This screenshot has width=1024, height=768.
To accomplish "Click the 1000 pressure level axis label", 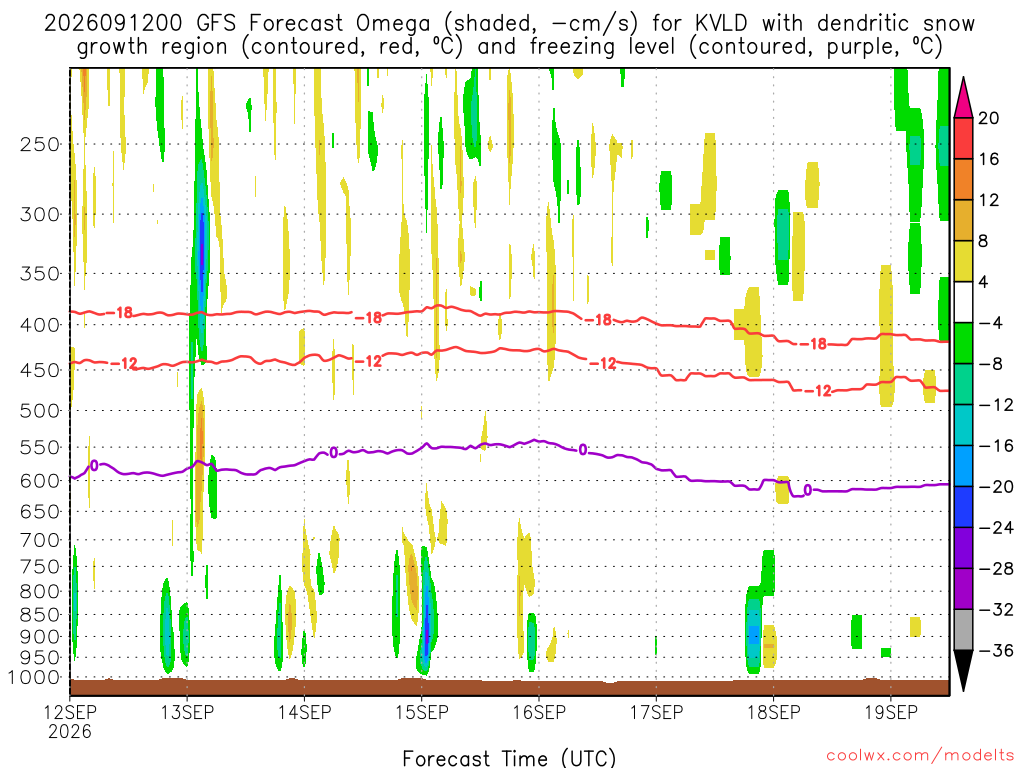I will (x=35, y=678).
